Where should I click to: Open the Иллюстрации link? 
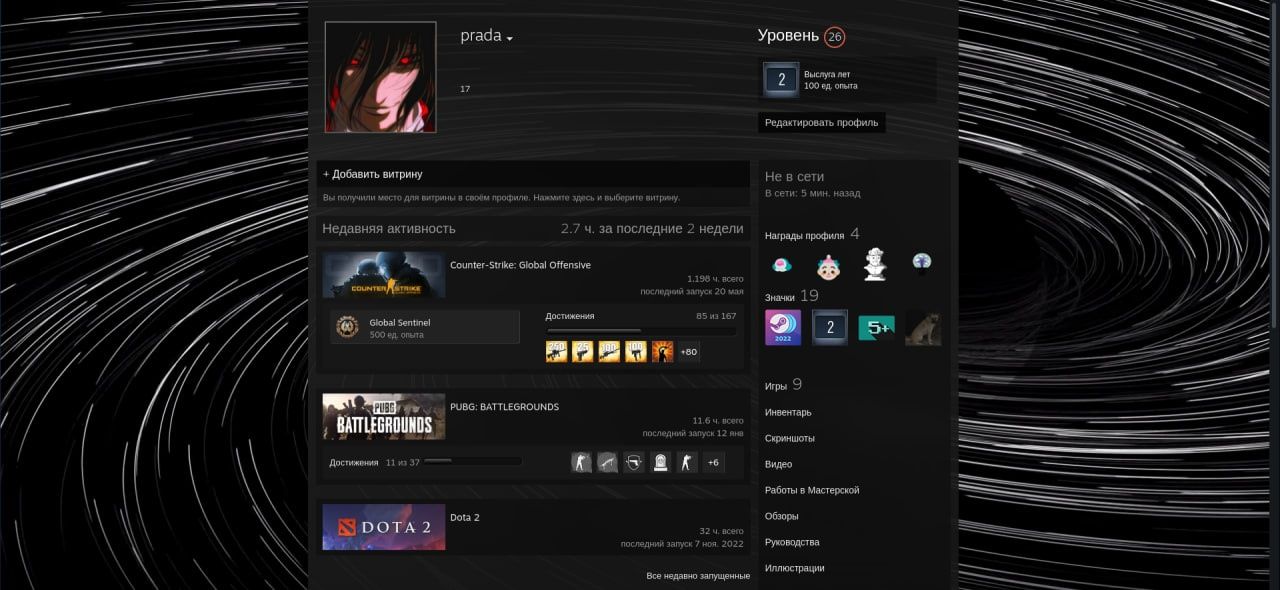point(795,568)
